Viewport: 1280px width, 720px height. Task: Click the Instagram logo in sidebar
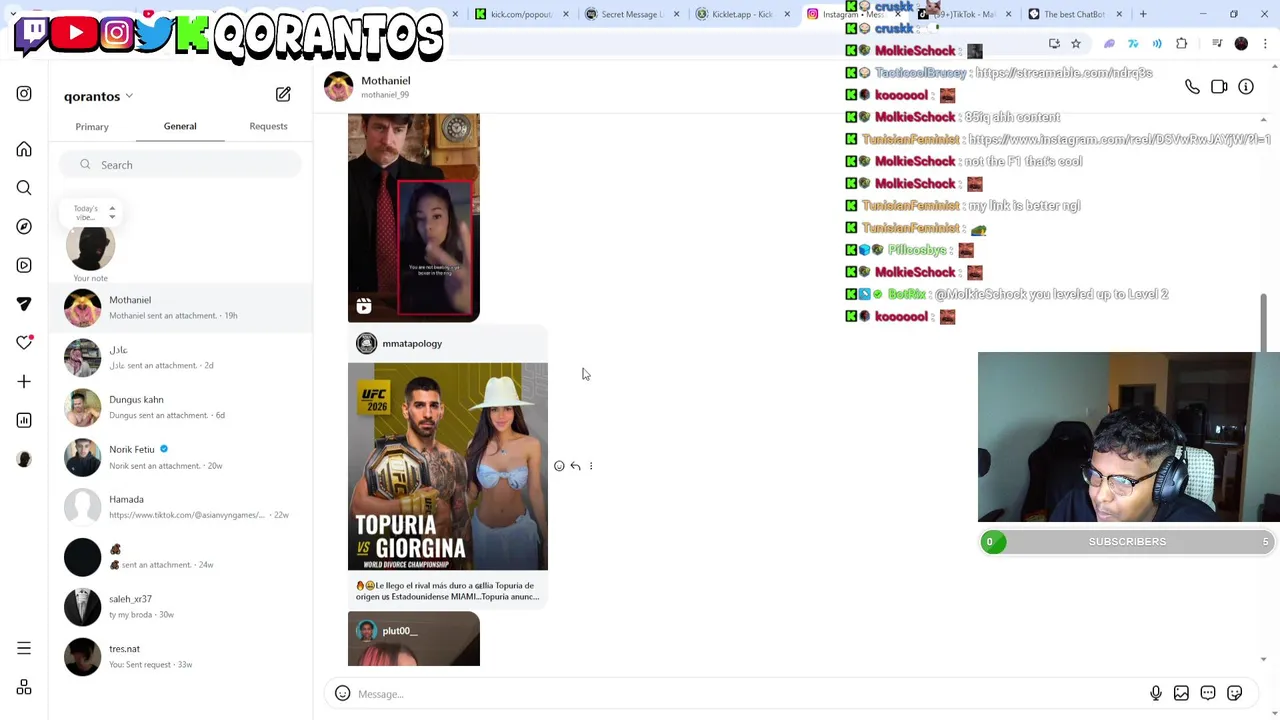coord(24,94)
